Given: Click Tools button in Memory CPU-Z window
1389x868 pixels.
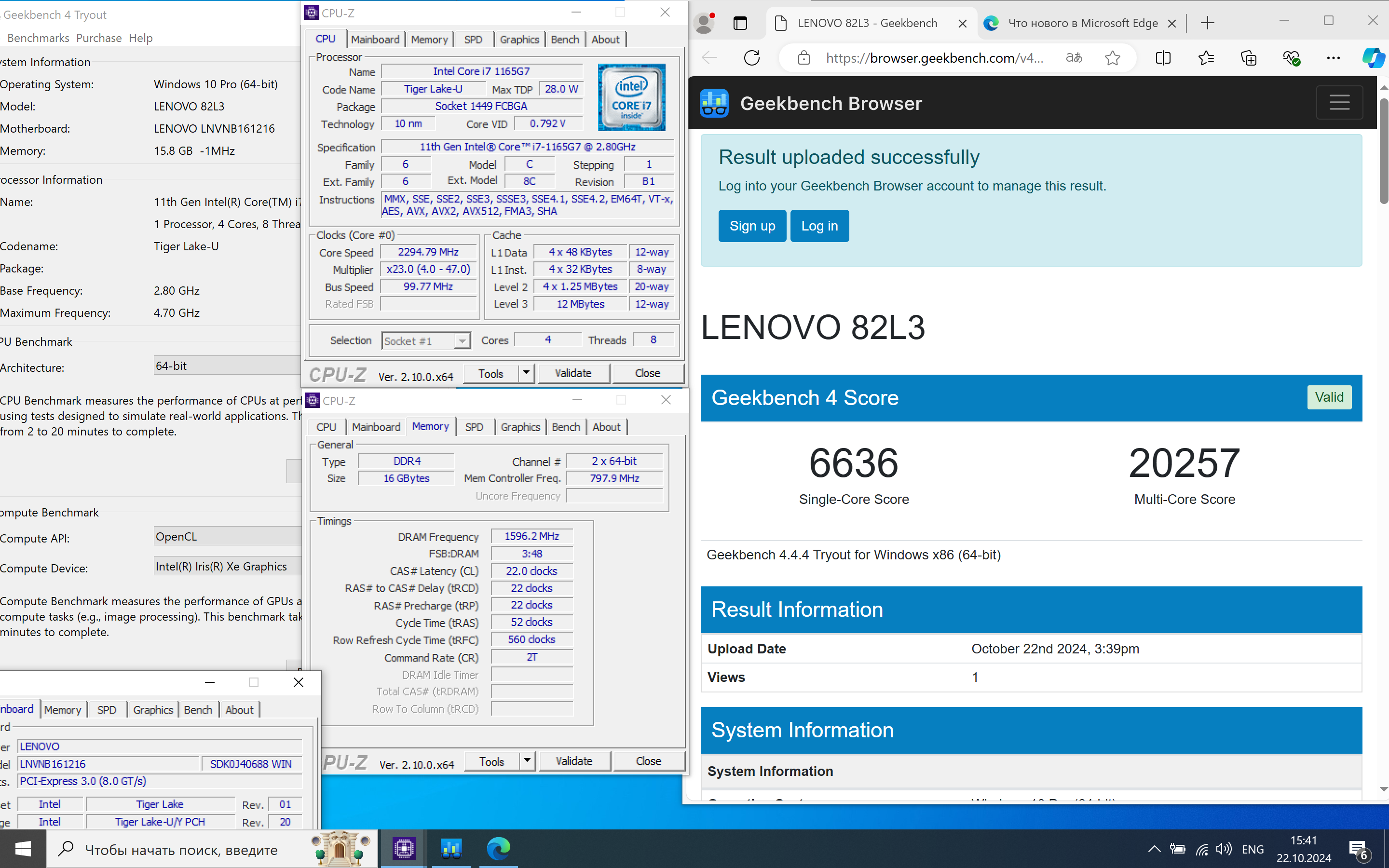Looking at the screenshot, I should [x=491, y=761].
